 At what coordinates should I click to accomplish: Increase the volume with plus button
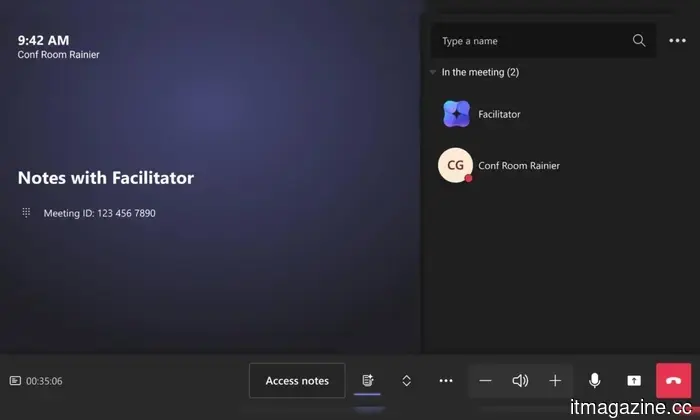555,381
